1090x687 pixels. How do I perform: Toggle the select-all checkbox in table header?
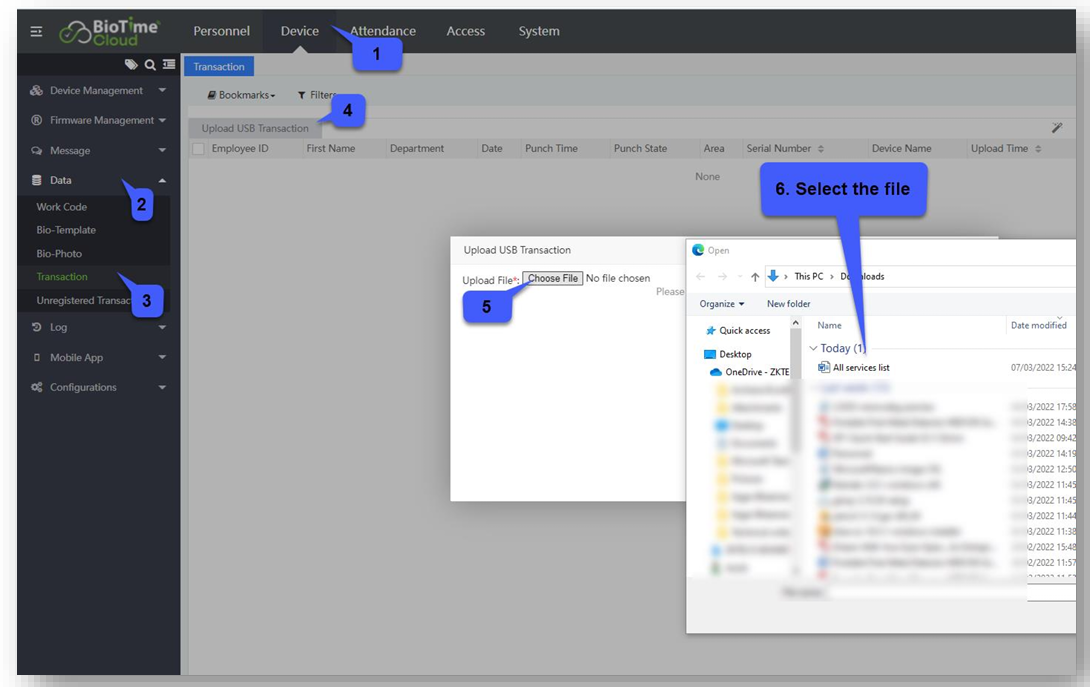(x=198, y=149)
